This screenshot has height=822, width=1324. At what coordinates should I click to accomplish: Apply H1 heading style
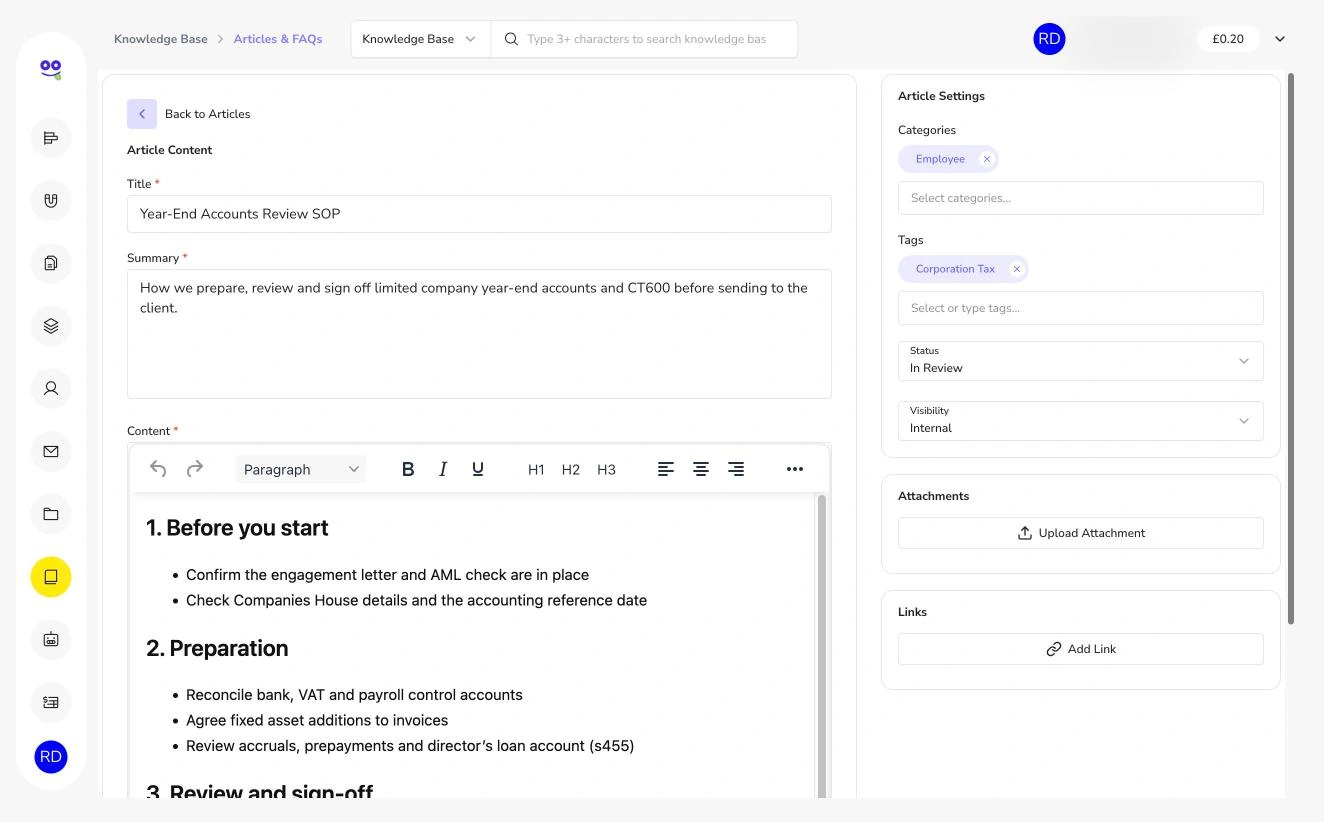536,469
